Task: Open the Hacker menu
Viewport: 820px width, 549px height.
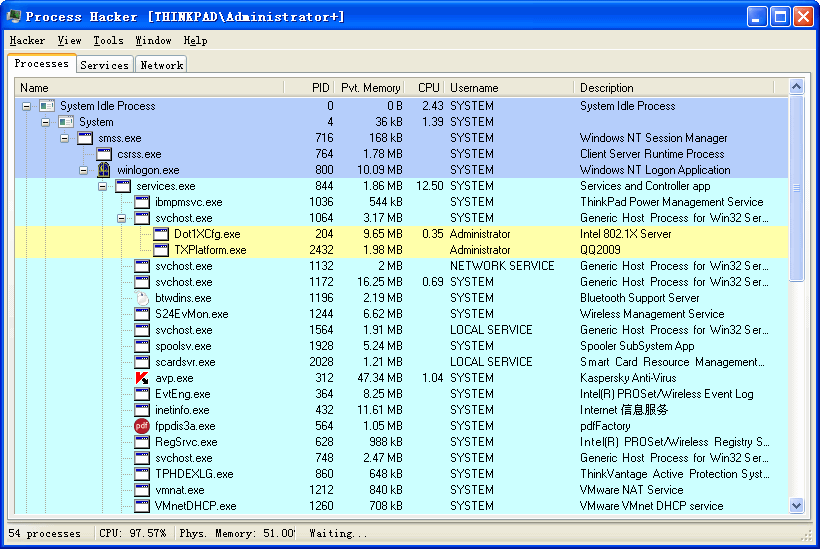Action: coord(27,41)
